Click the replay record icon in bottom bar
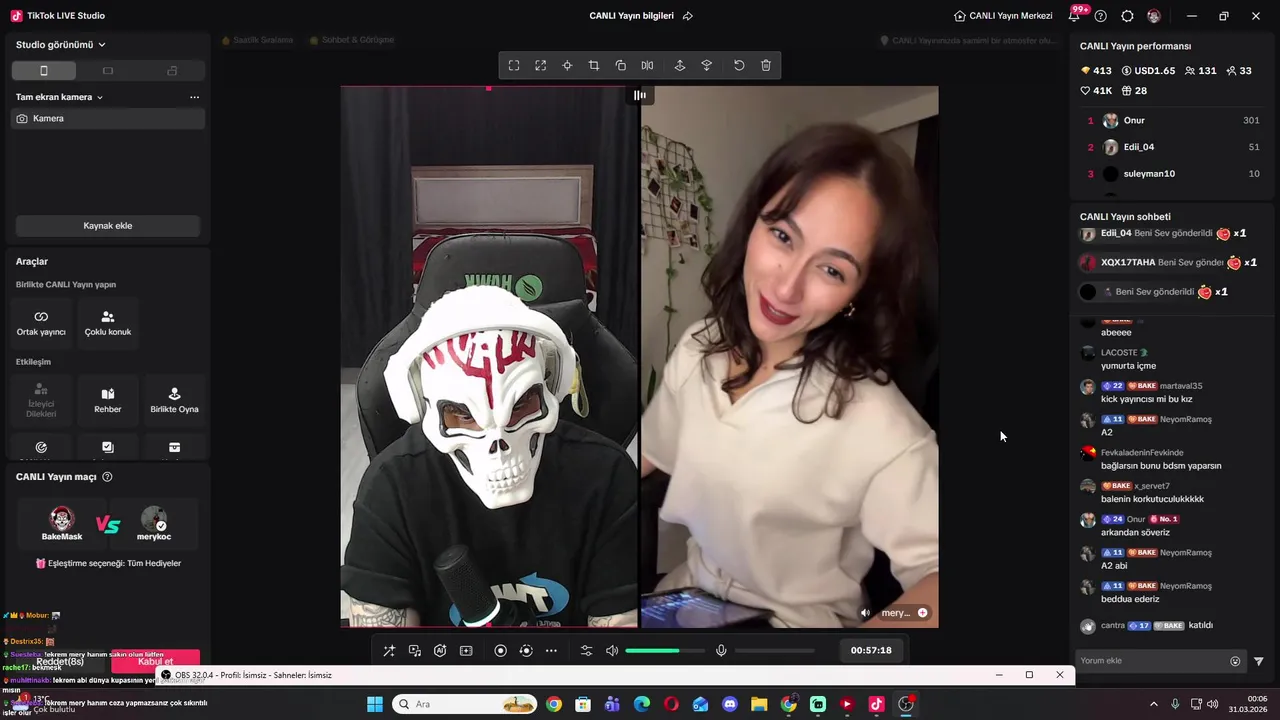This screenshot has height=720, width=1280. click(x=526, y=651)
